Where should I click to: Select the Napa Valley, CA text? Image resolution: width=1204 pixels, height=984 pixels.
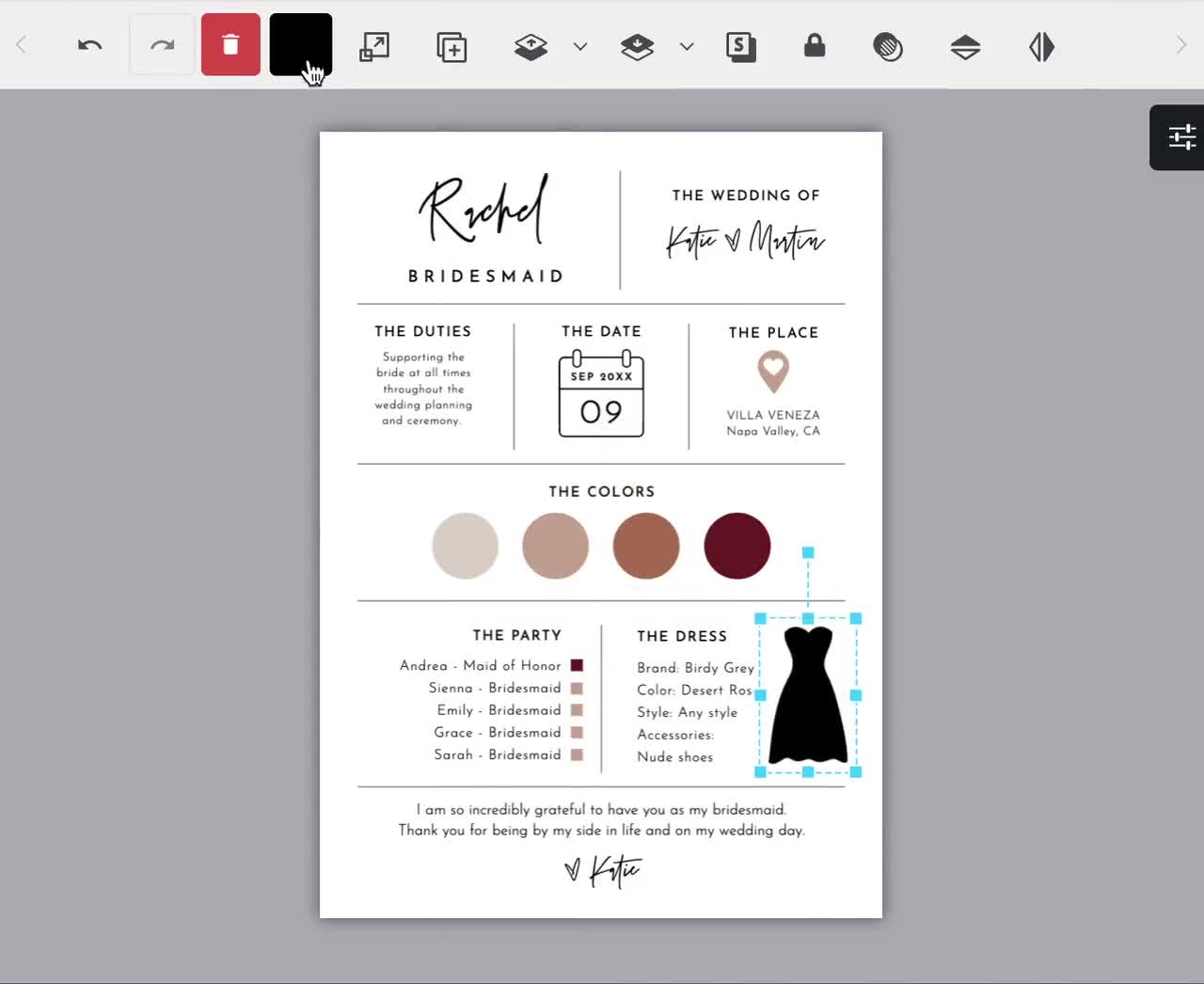coord(773,431)
